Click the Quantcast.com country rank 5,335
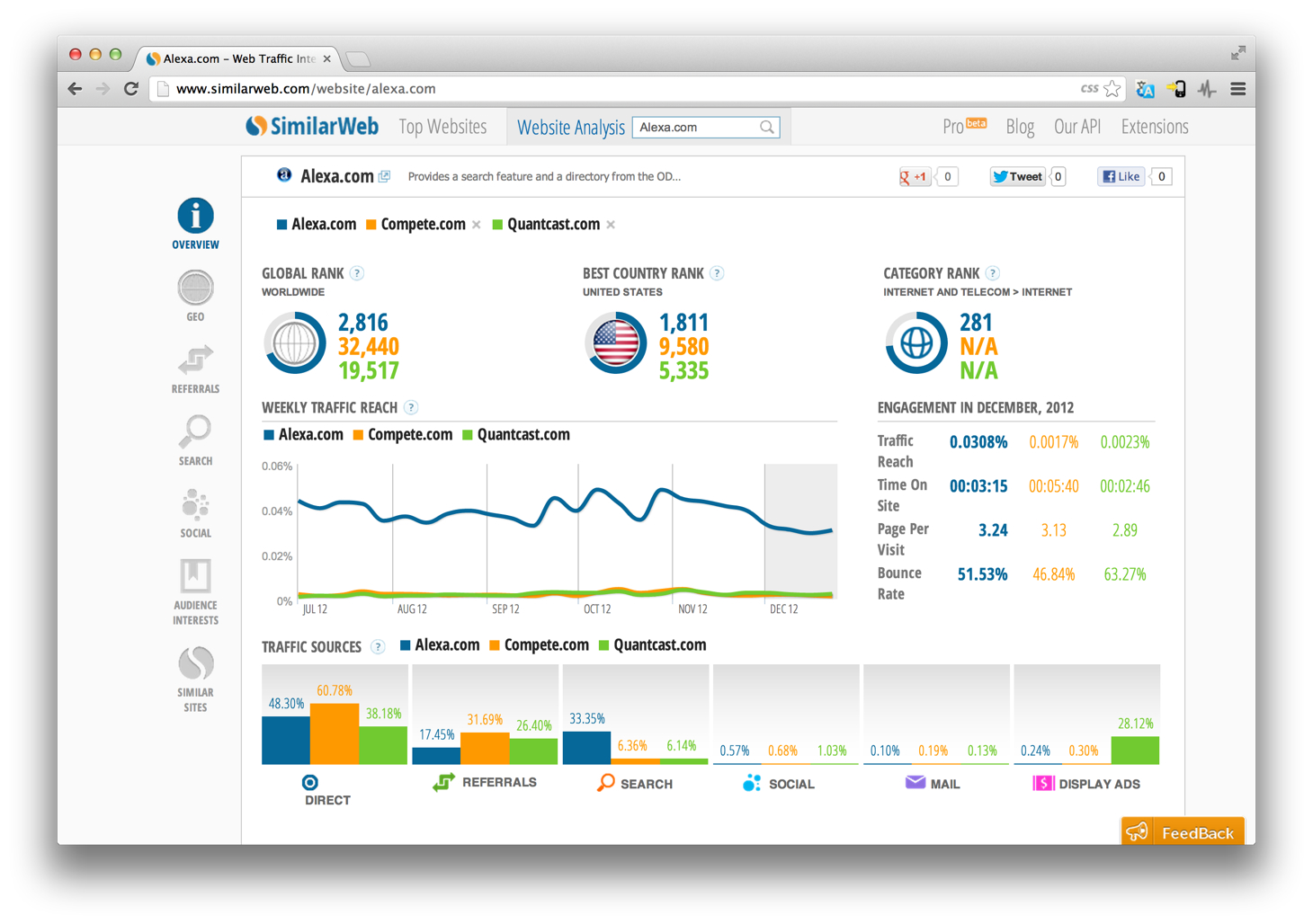Viewport: 1313px width, 924px height. point(683,370)
